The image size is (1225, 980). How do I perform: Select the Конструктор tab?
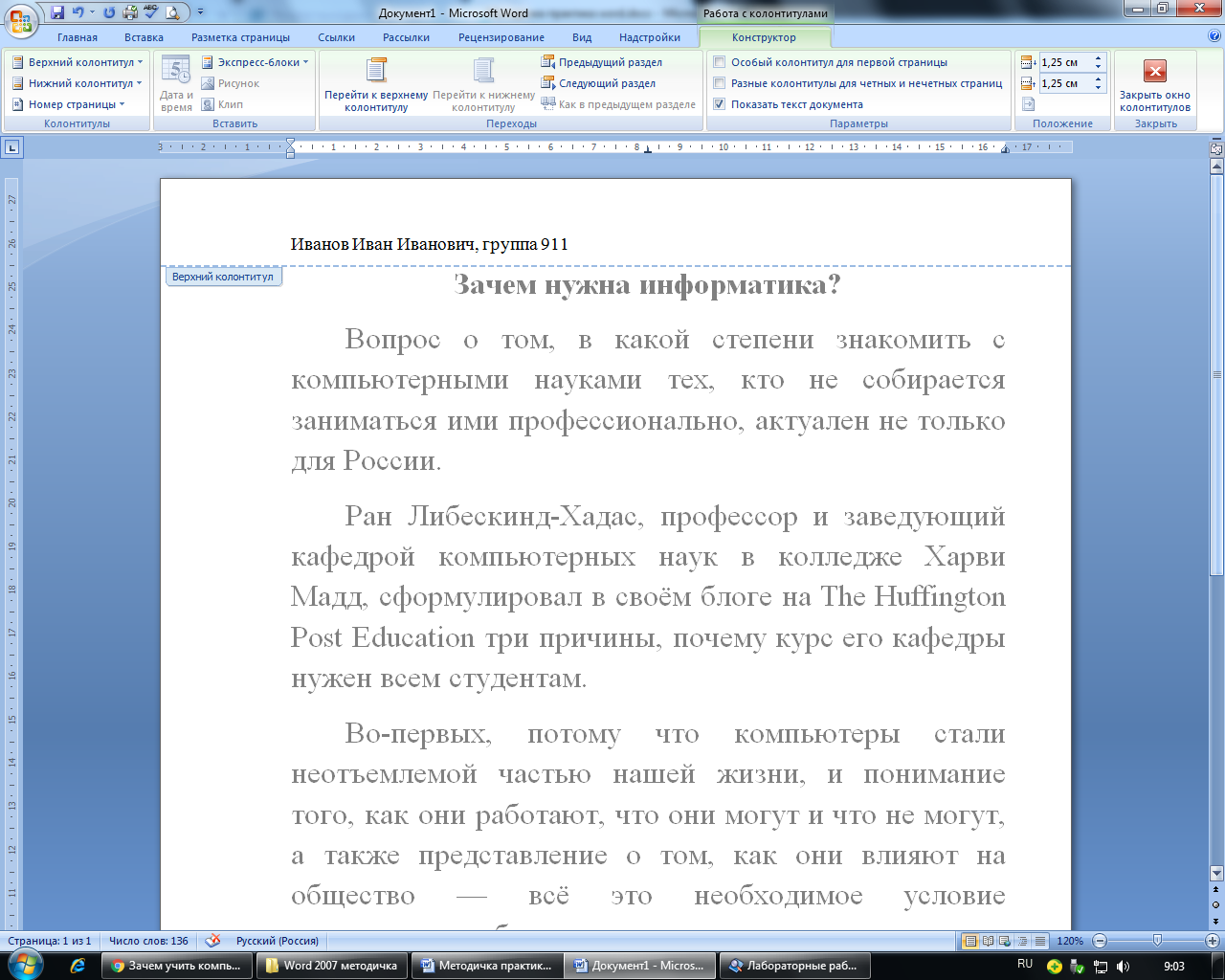(764, 37)
